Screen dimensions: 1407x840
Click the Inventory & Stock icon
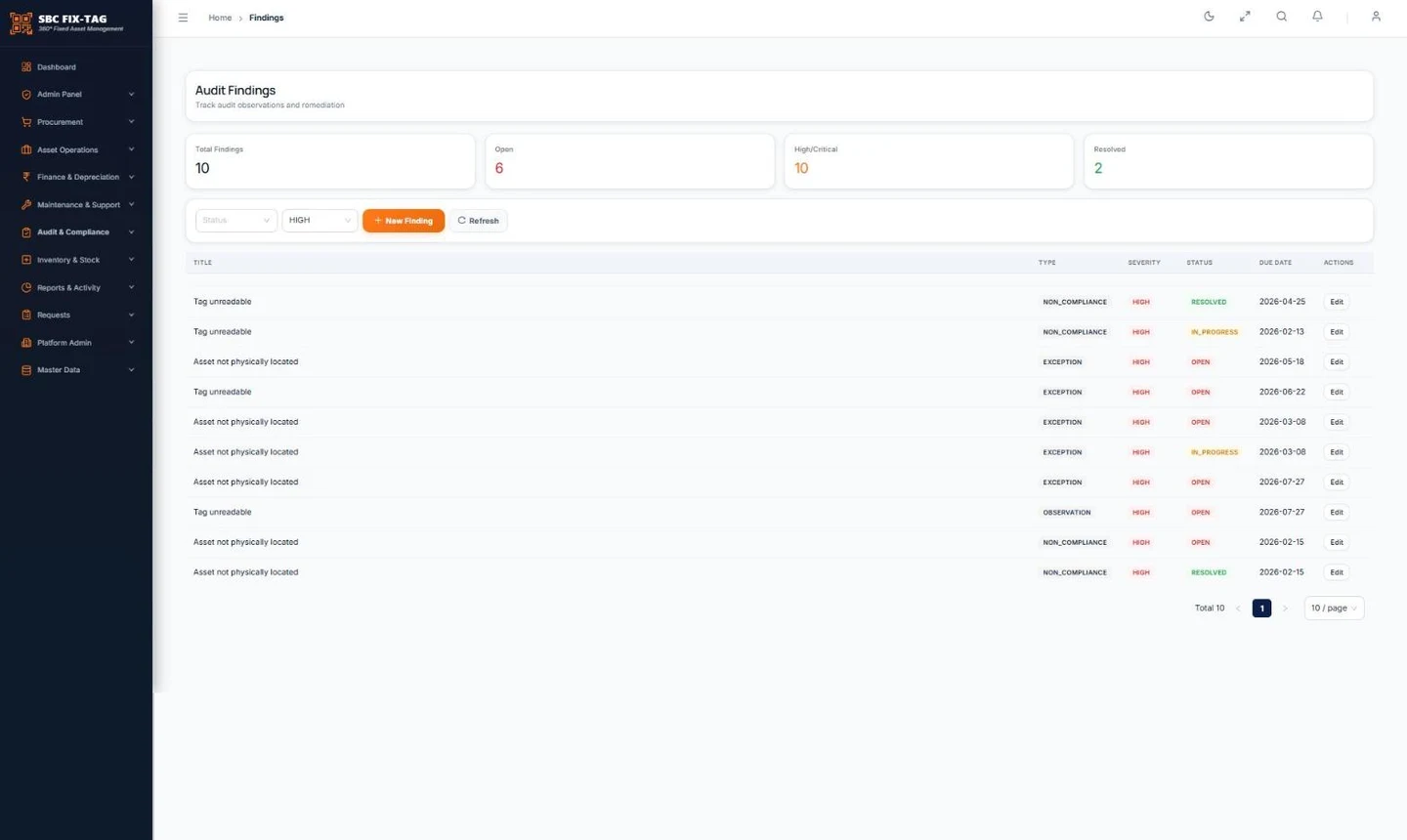(26, 260)
